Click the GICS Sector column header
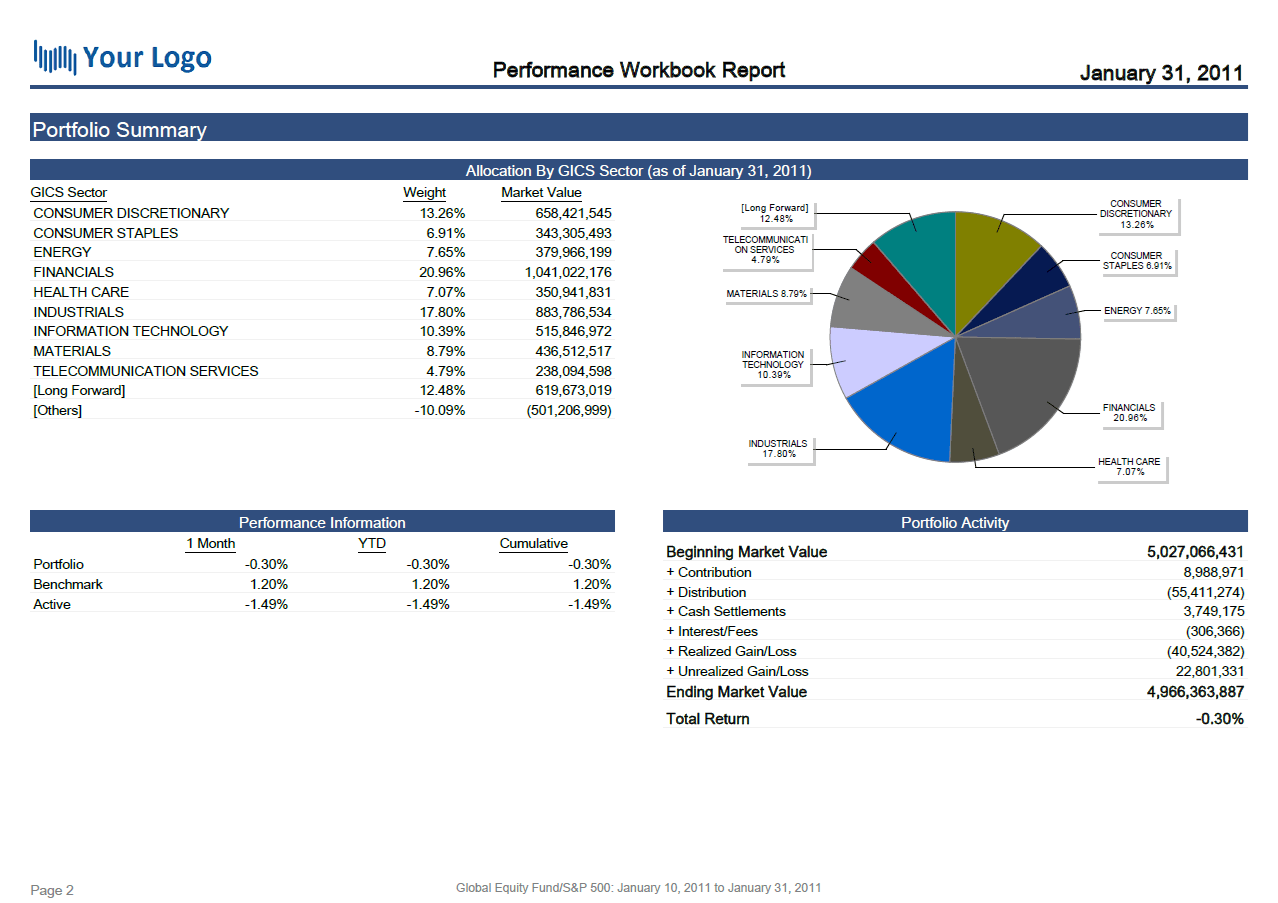The image size is (1278, 903). point(69,193)
